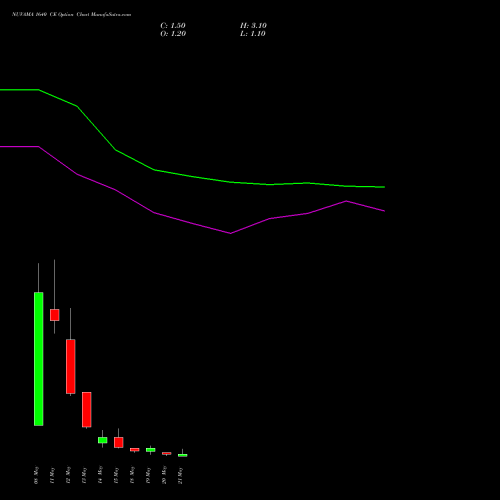
Task: Select the tall green candle for 08 May
Action: pyautogui.click(x=39, y=359)
